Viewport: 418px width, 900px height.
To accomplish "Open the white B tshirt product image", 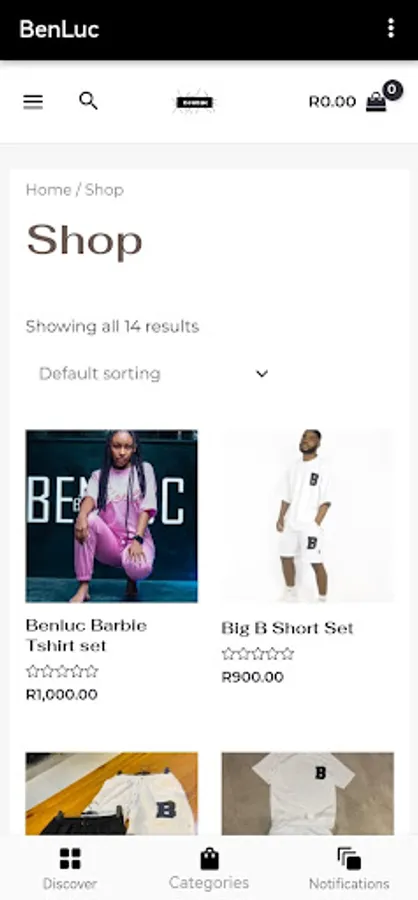I will click(x=308, y=794).
